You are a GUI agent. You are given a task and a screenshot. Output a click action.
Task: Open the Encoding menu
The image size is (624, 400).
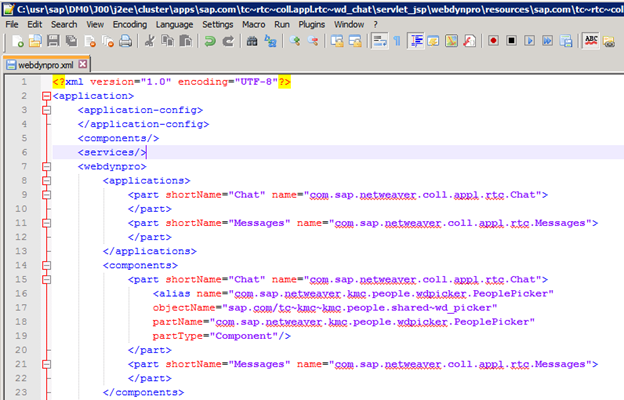130,25
